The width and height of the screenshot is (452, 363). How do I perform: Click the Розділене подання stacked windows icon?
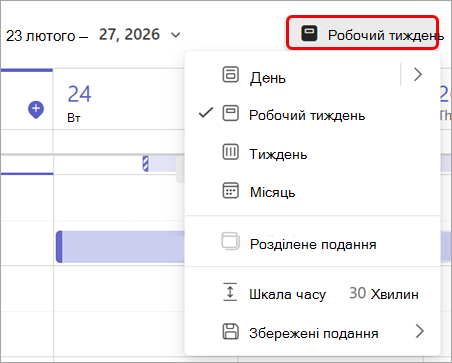click(230, 241)
